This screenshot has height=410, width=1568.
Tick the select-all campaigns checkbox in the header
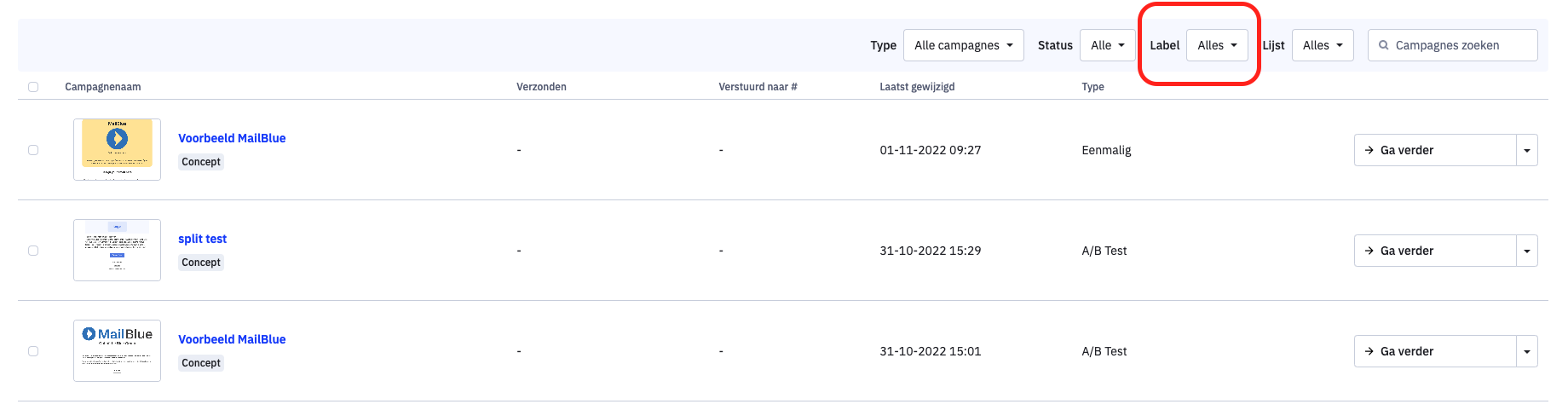(33, 87)
